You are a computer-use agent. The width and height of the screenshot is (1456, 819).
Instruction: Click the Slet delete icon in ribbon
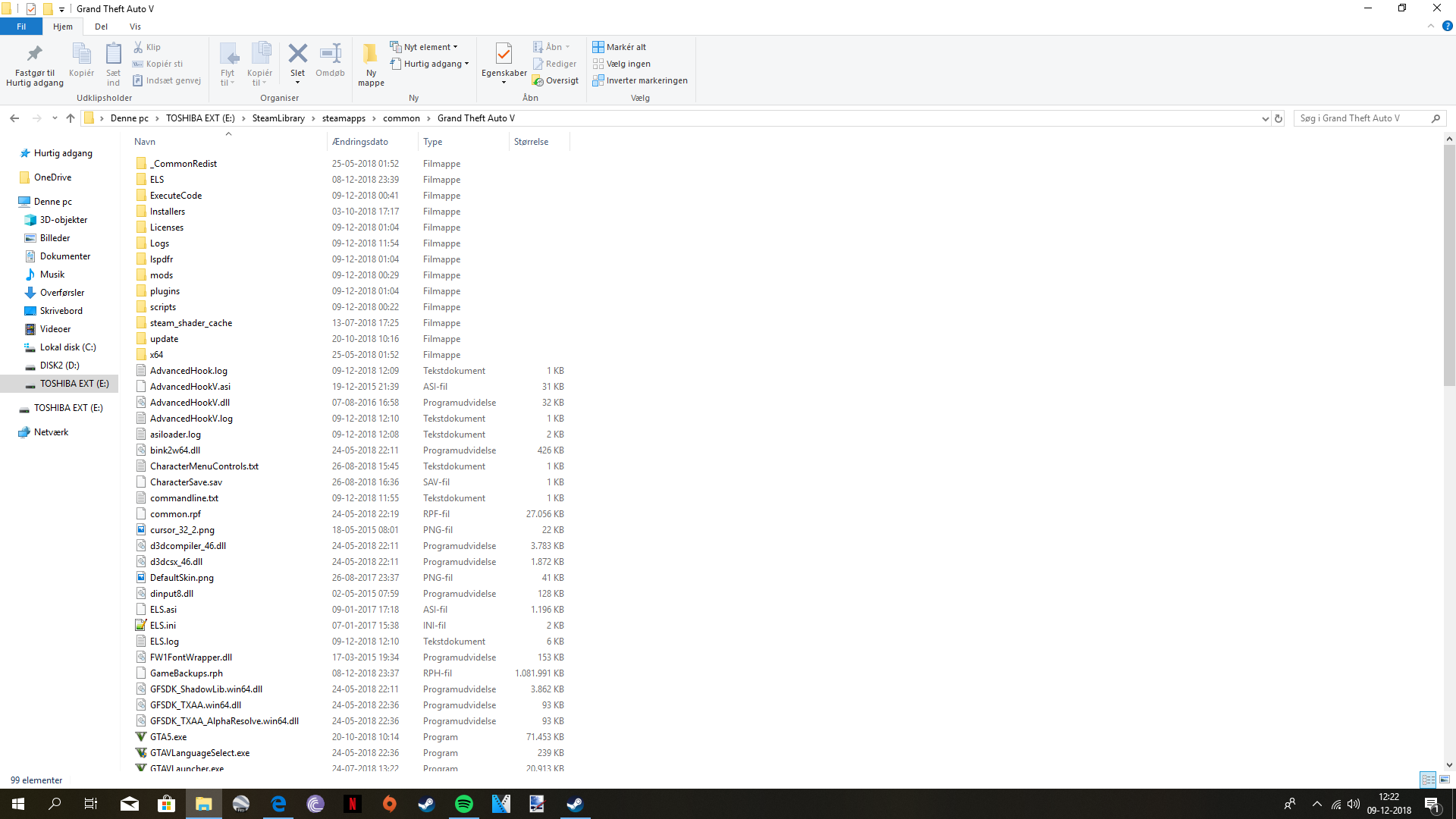(297, 54)
